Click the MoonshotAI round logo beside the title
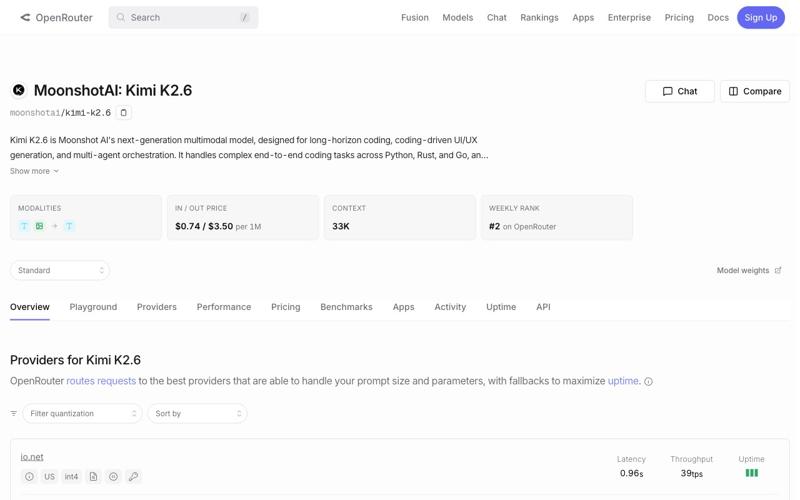 (x=19, y=90)
